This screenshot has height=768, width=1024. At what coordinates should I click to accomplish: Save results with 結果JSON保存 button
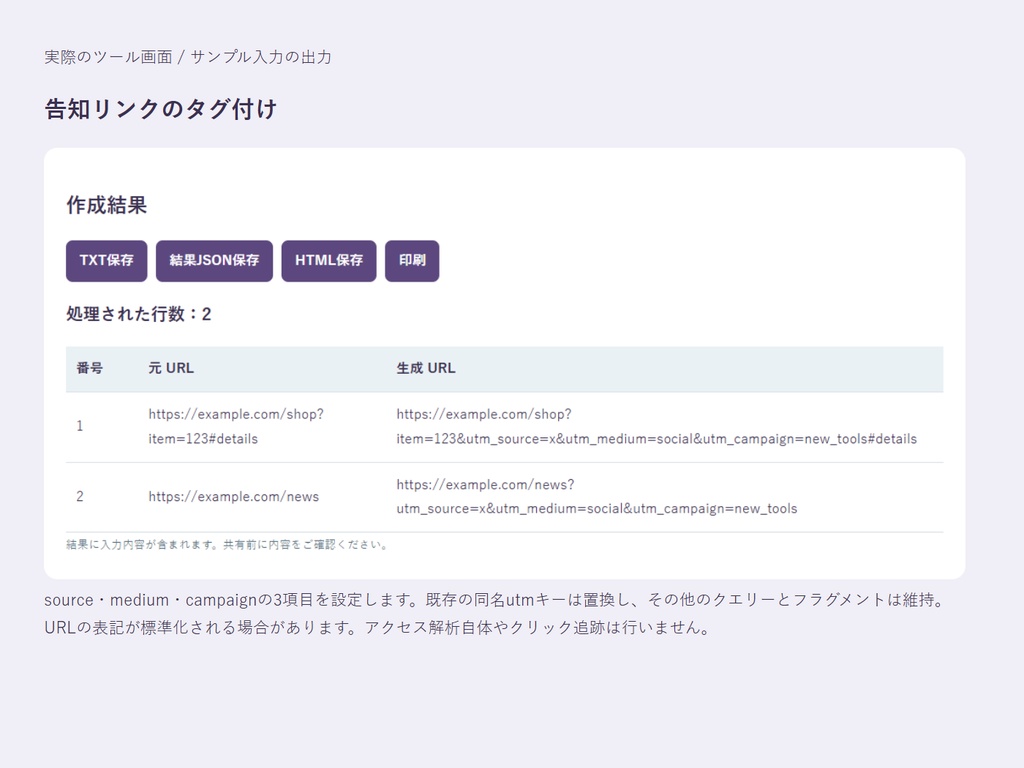[214, 261]
